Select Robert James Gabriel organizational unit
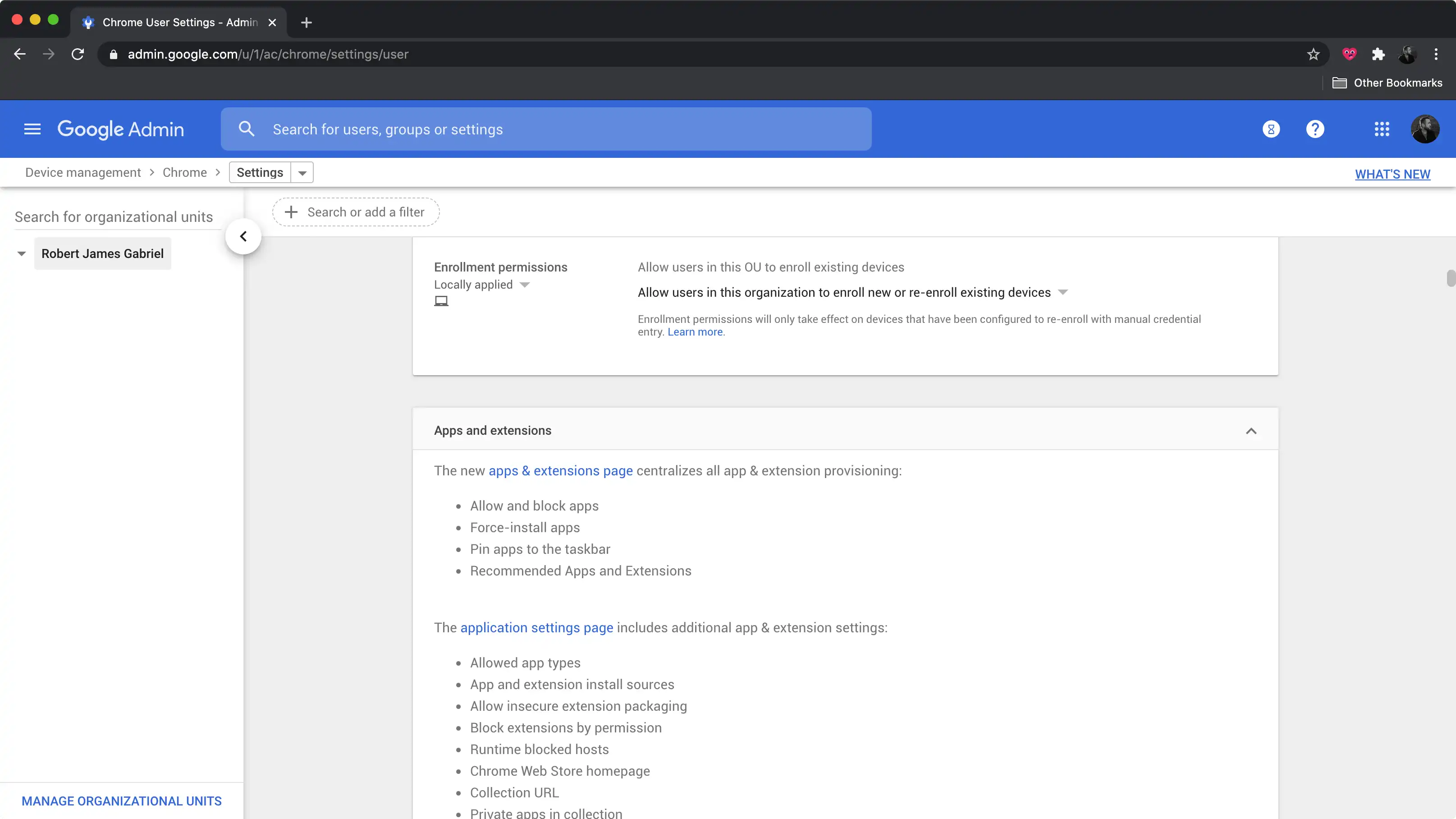This screenshot has width=1456, height=819. (102, 254)
